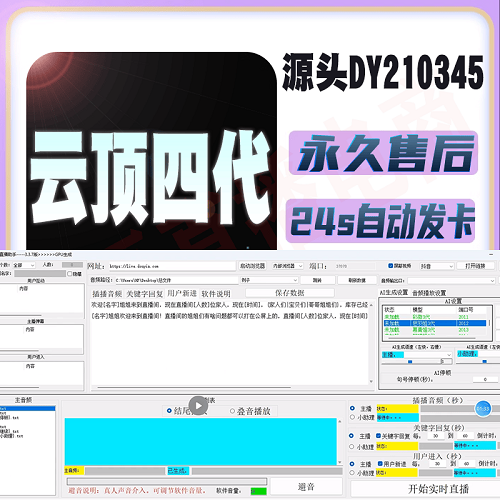Click the 开始实时直播 button
This screenshot has height=500, width=500.
425,489
